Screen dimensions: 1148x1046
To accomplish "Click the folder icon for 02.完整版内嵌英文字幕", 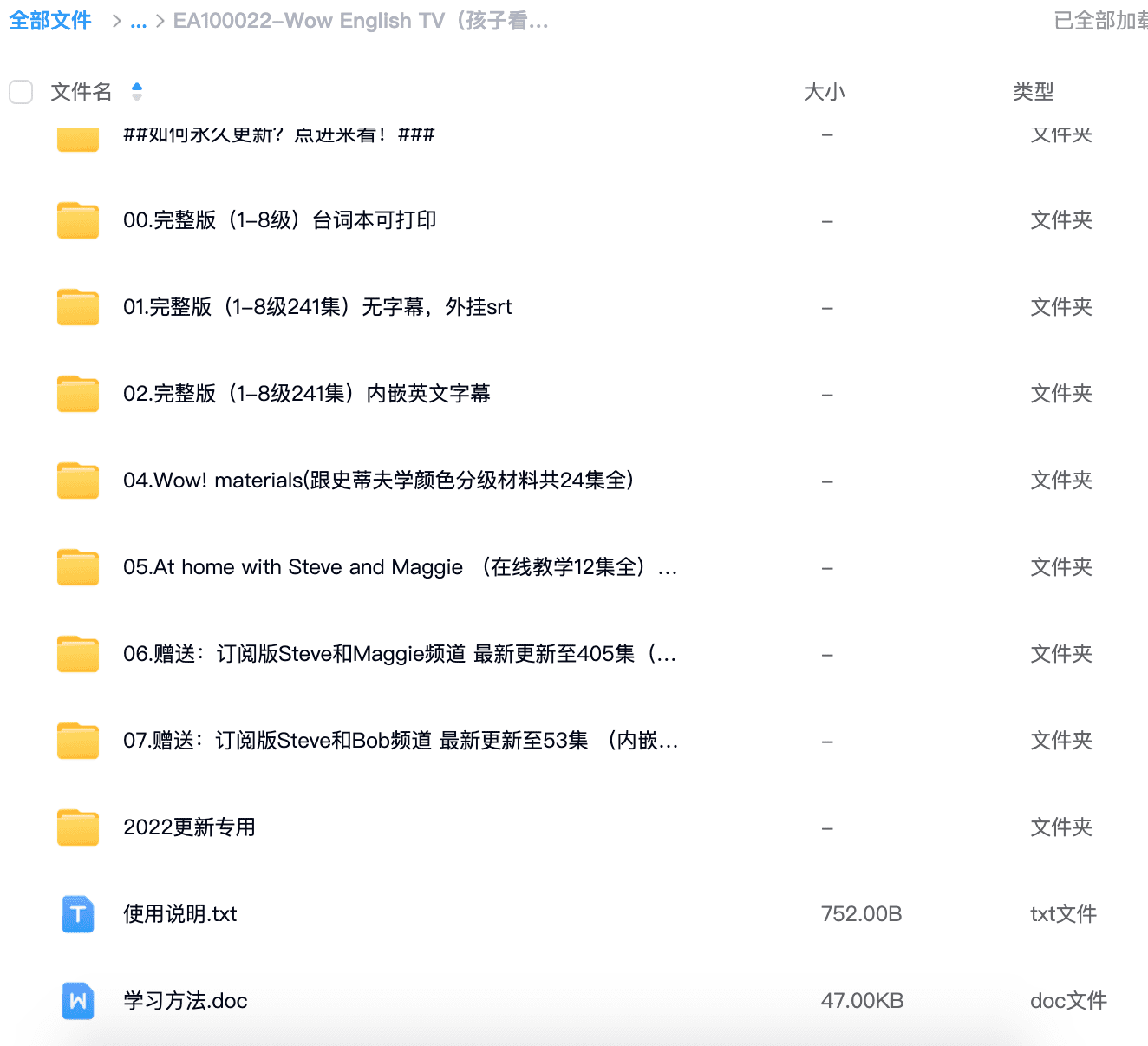I will click(77, 393).
